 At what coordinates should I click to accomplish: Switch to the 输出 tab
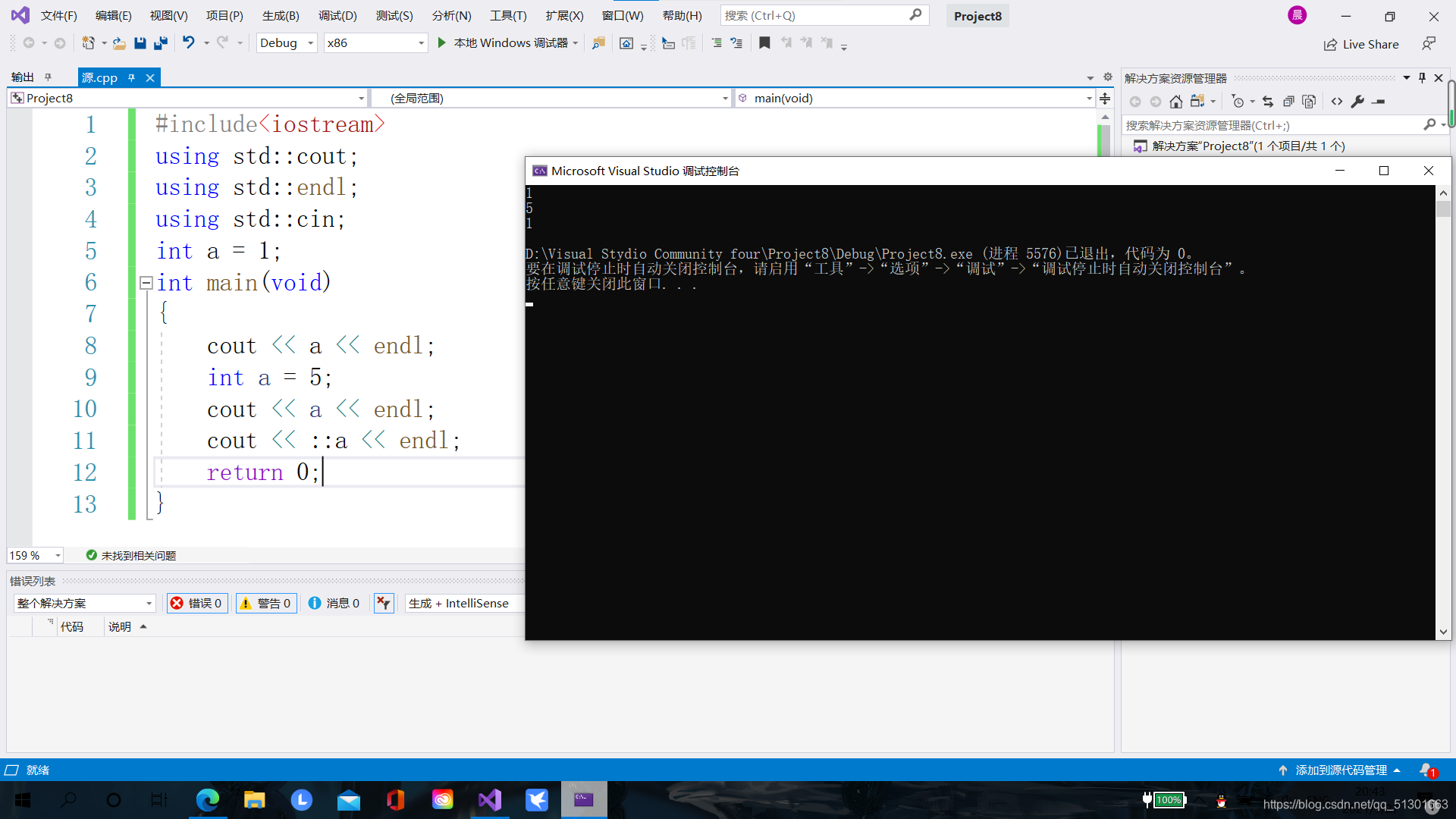click(23, 77)
